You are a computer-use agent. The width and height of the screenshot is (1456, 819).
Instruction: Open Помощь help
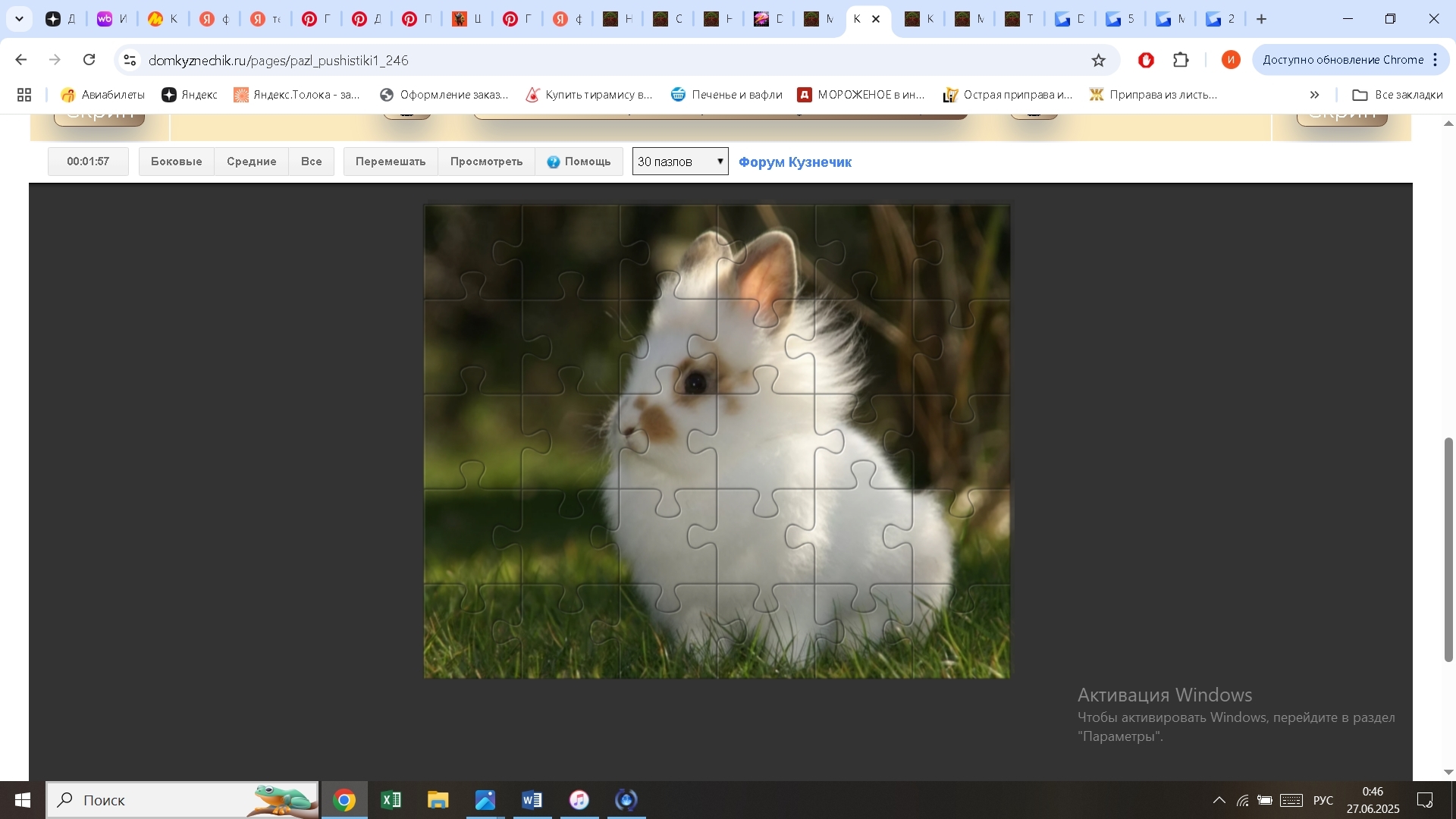579,162
